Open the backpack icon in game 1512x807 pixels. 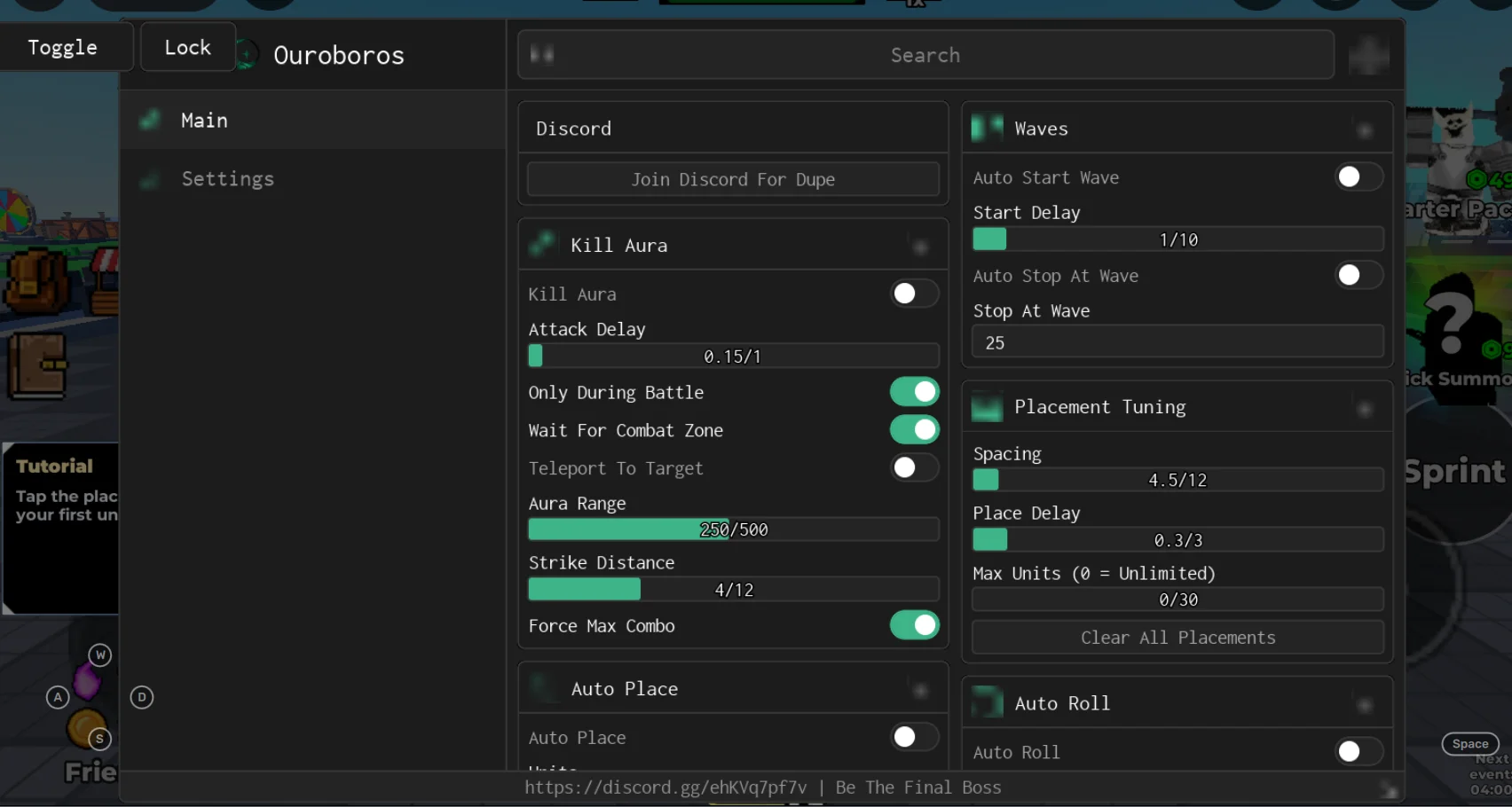coord(35,282)
